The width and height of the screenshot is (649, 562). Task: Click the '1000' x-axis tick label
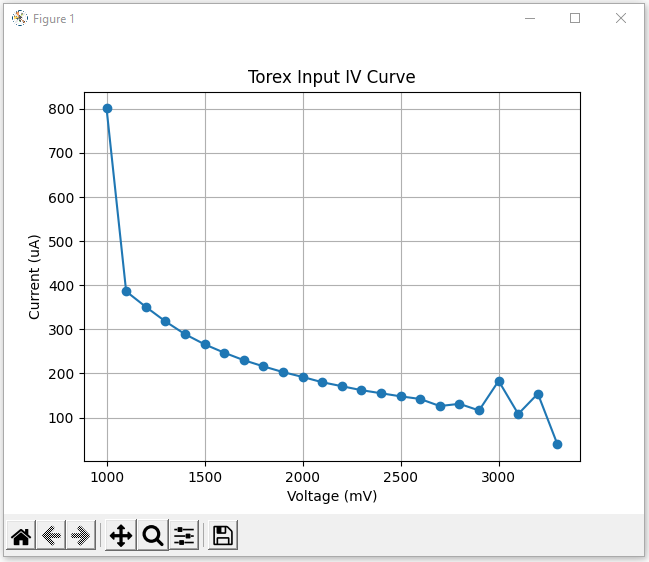[x=107, y=477]
